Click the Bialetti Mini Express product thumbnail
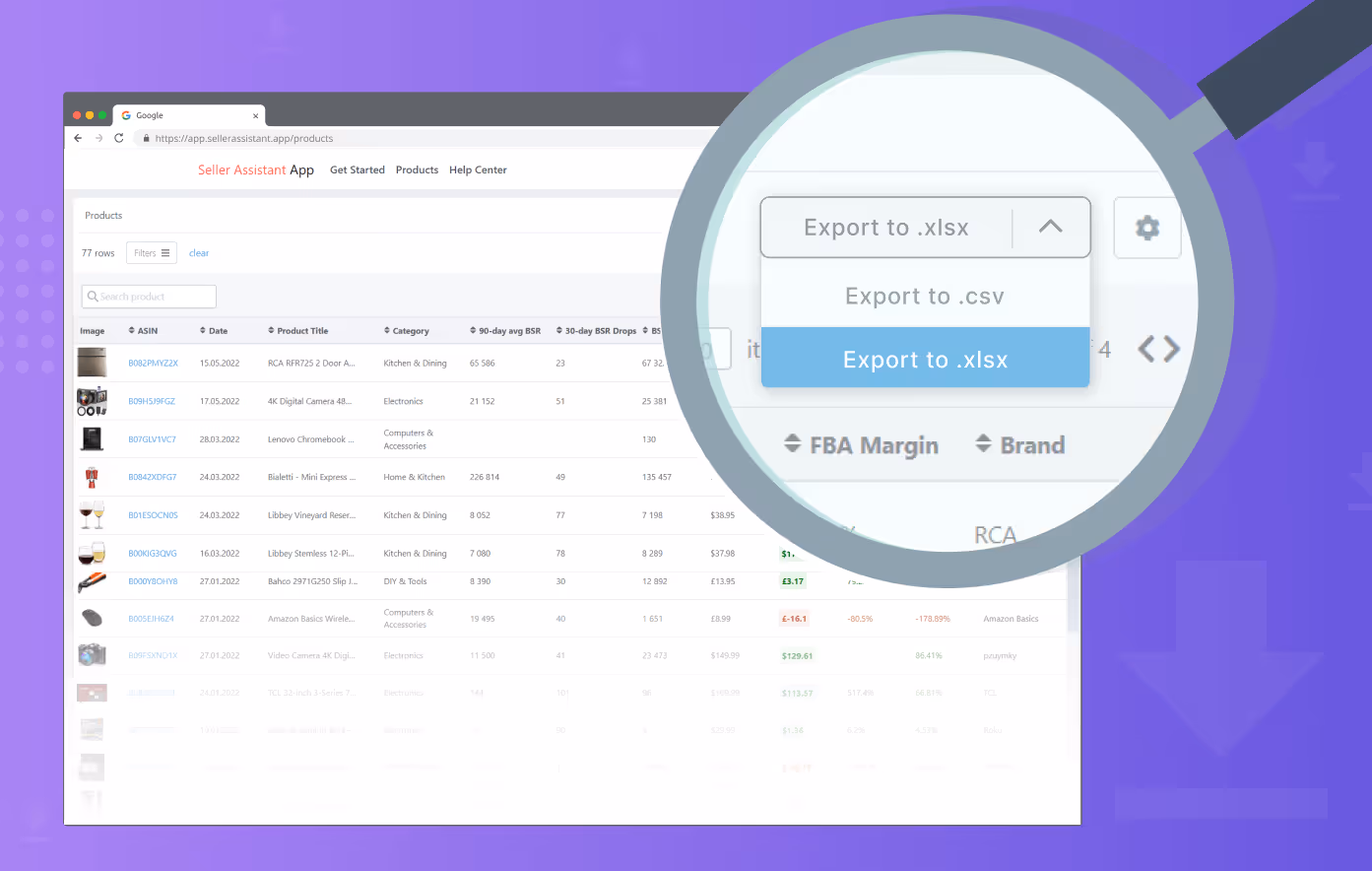The image size is (1372, 871). (x=92, y=477)
